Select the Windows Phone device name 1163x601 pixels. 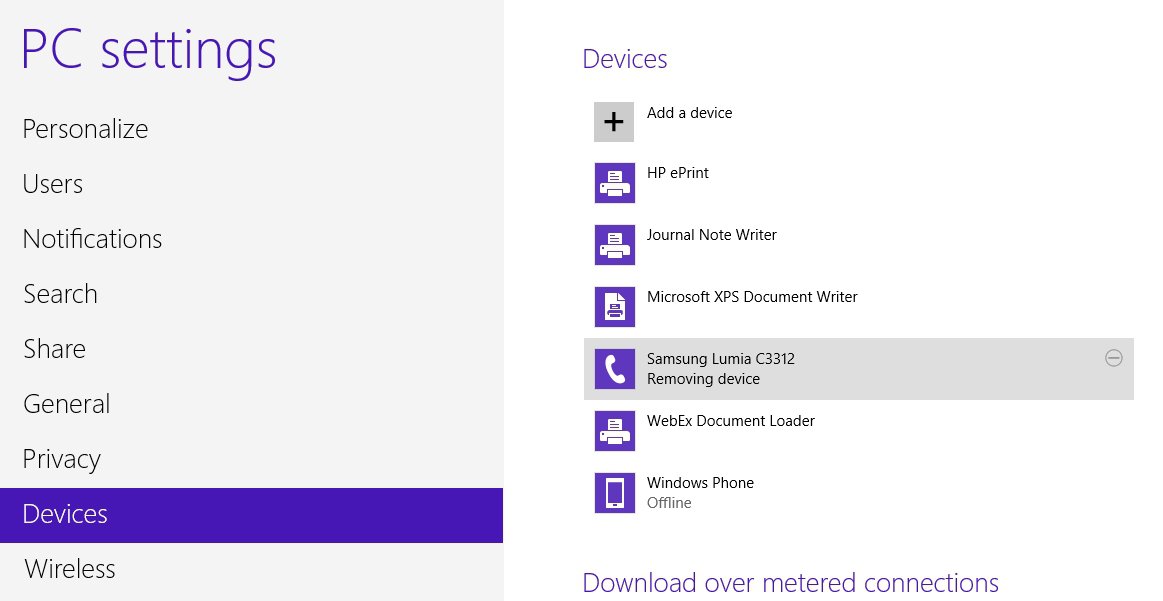point(700,483)
